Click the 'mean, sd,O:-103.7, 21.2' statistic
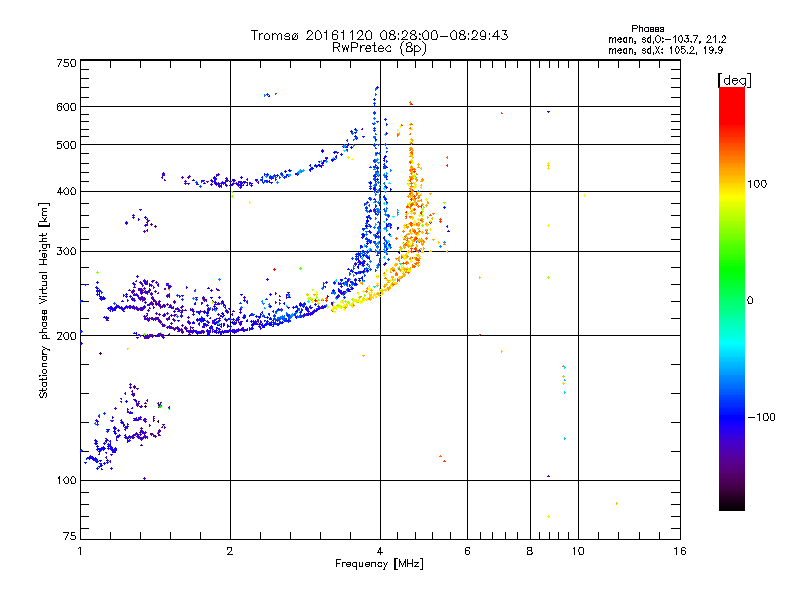 pyautogui.click(x=667, y=39)
